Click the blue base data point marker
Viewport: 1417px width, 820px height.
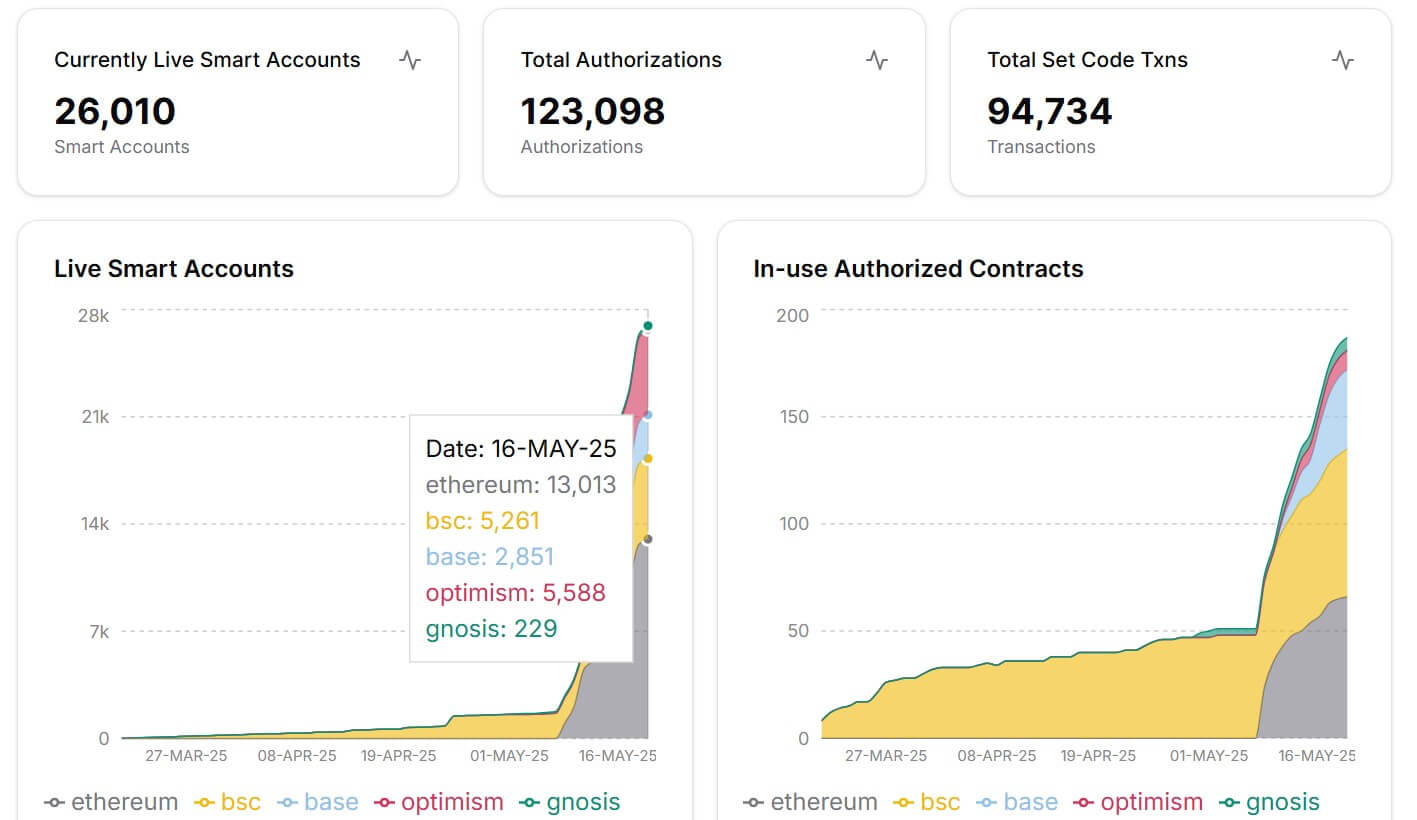point(648,414)
